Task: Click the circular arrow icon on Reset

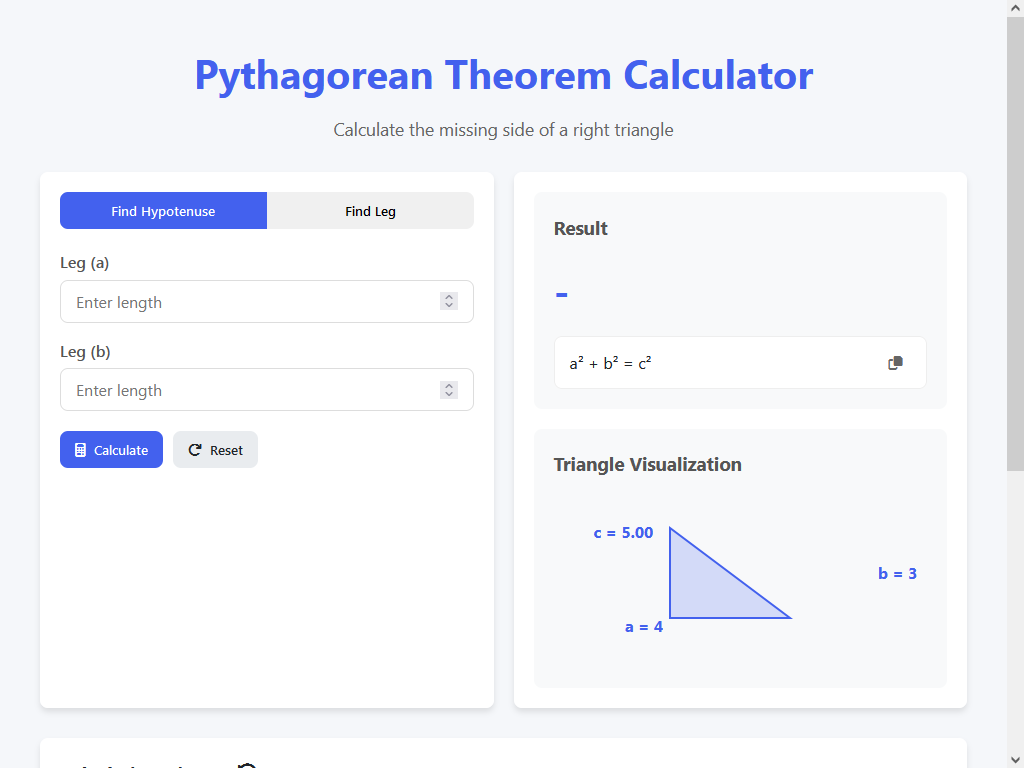Action: pos(195,450)
